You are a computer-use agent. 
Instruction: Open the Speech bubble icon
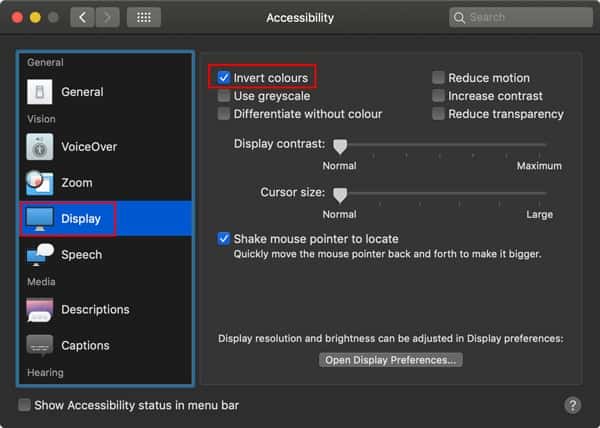40,254
